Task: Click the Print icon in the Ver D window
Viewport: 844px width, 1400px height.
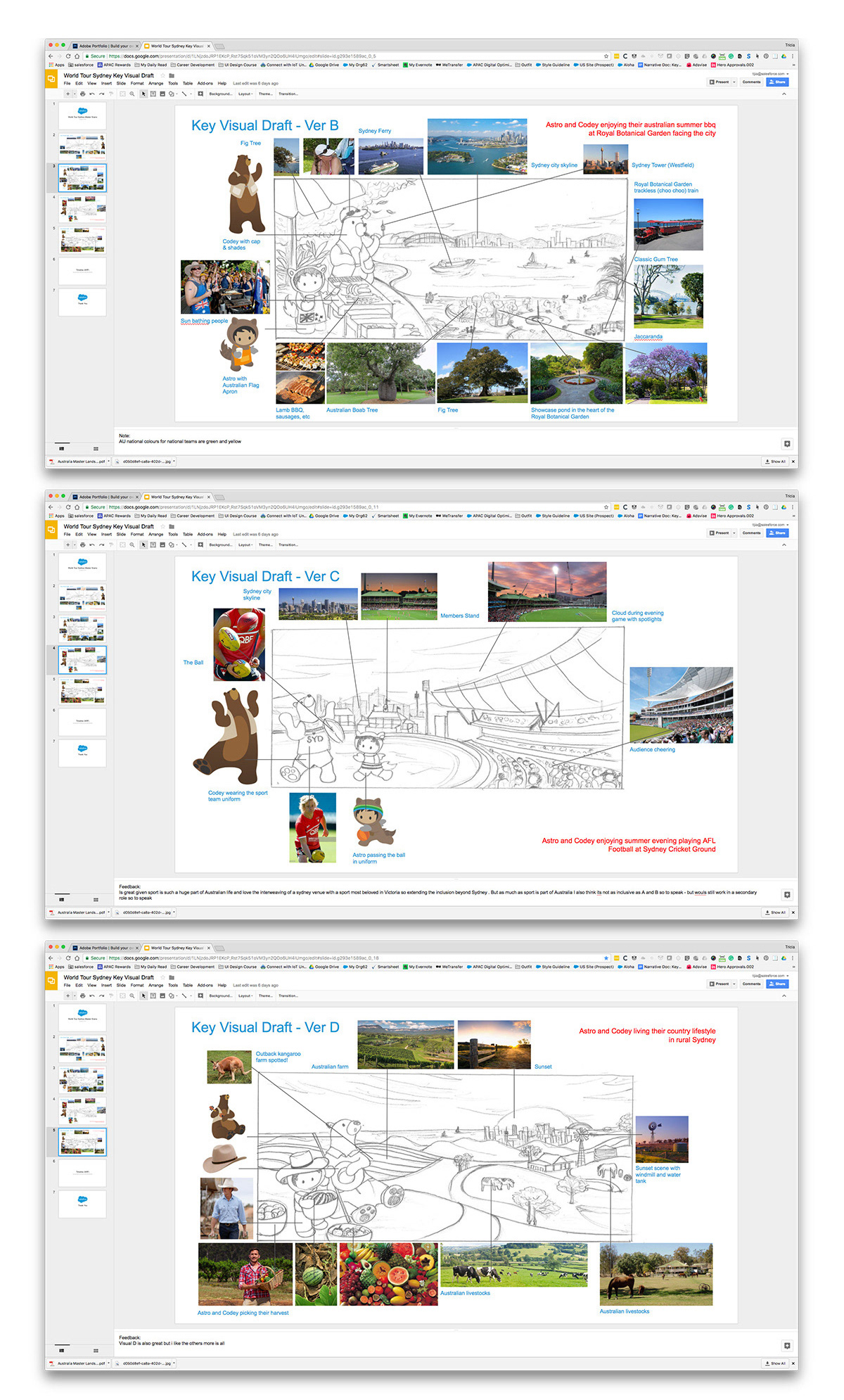Action: pos(82,995)
